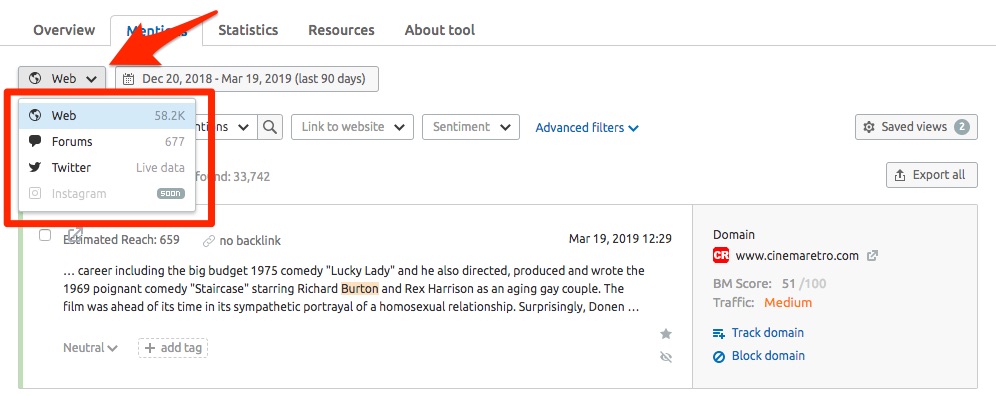The width and height of the screenshot is (996, 396).
Task: Click the search magnifier icon
Action: coord(270,127)
